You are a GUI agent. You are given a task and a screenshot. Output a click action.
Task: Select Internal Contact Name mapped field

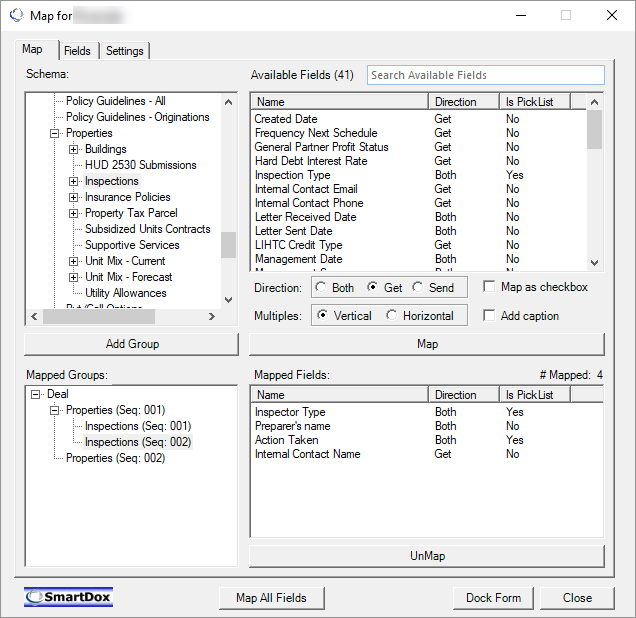point(307,454)
